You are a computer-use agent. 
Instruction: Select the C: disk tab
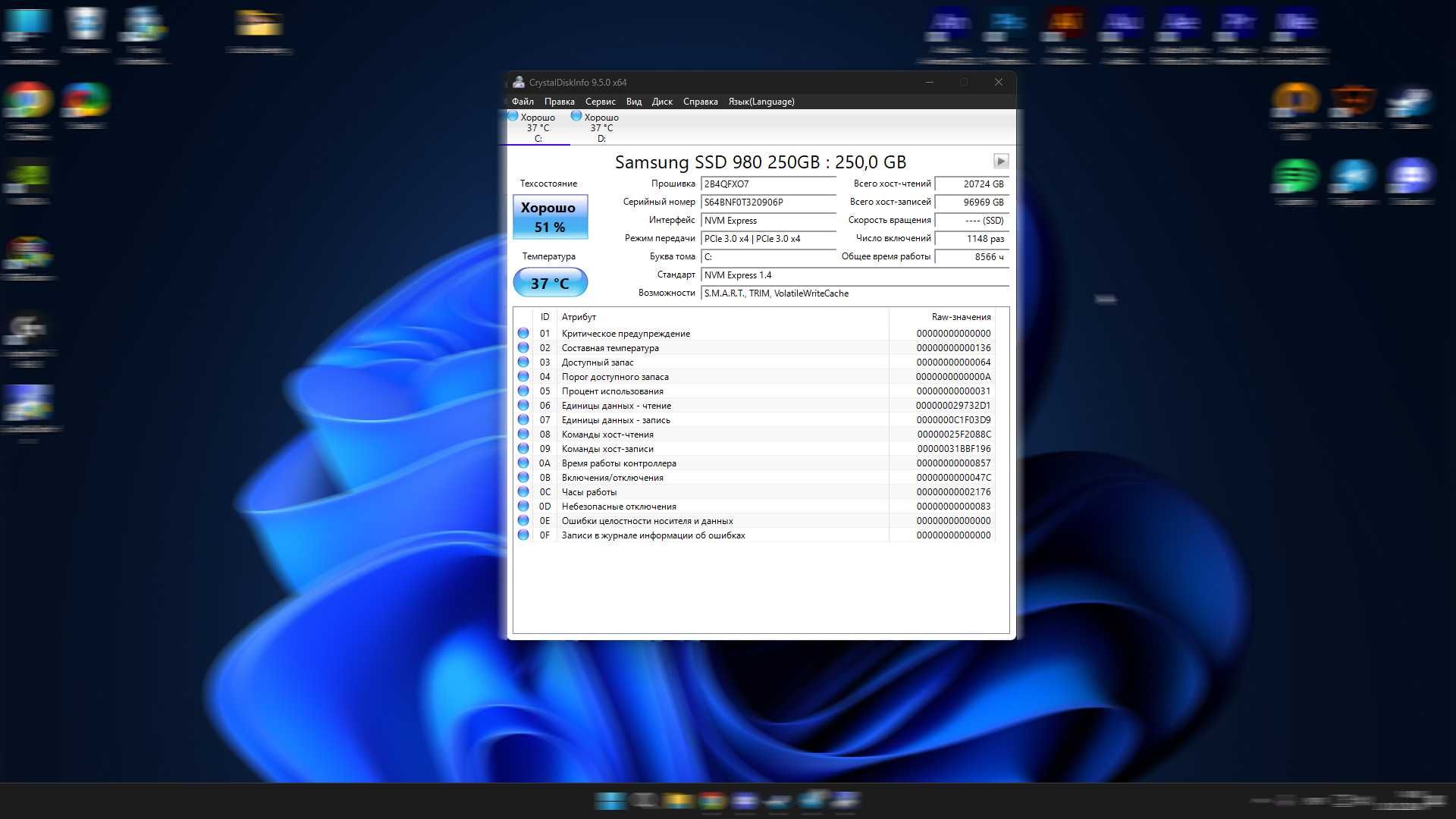538,127
